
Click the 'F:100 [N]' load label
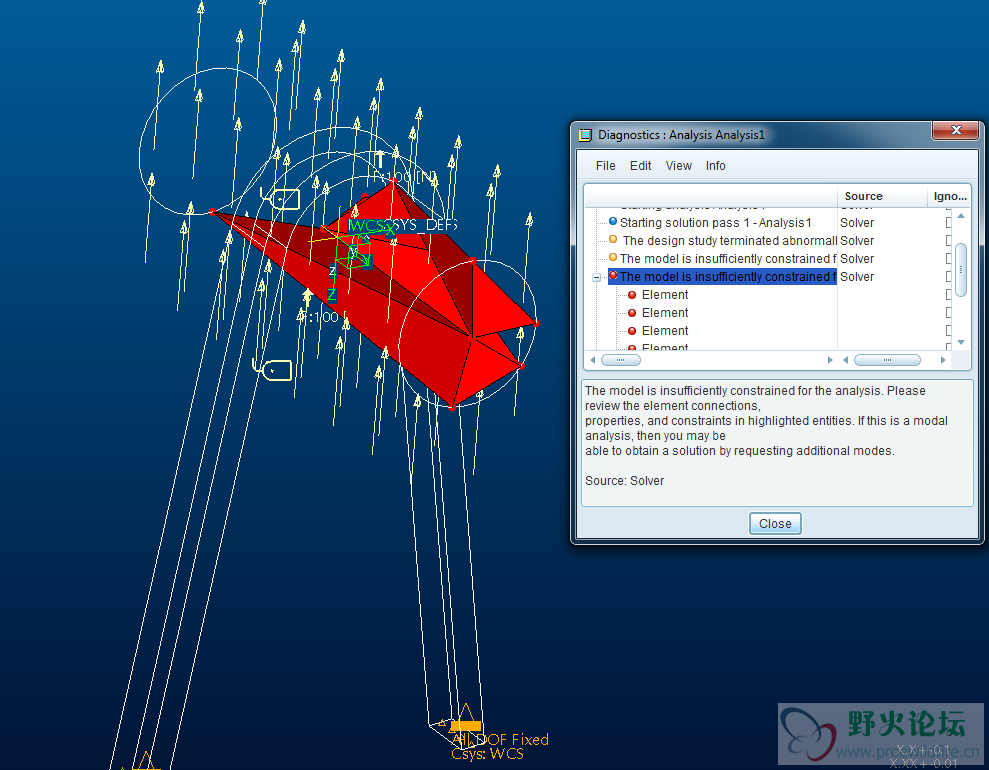(x=405, y=177)
